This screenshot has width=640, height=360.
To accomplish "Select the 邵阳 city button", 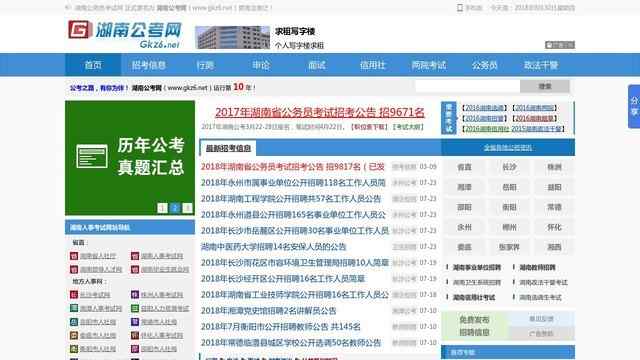I will pos(464,207).
